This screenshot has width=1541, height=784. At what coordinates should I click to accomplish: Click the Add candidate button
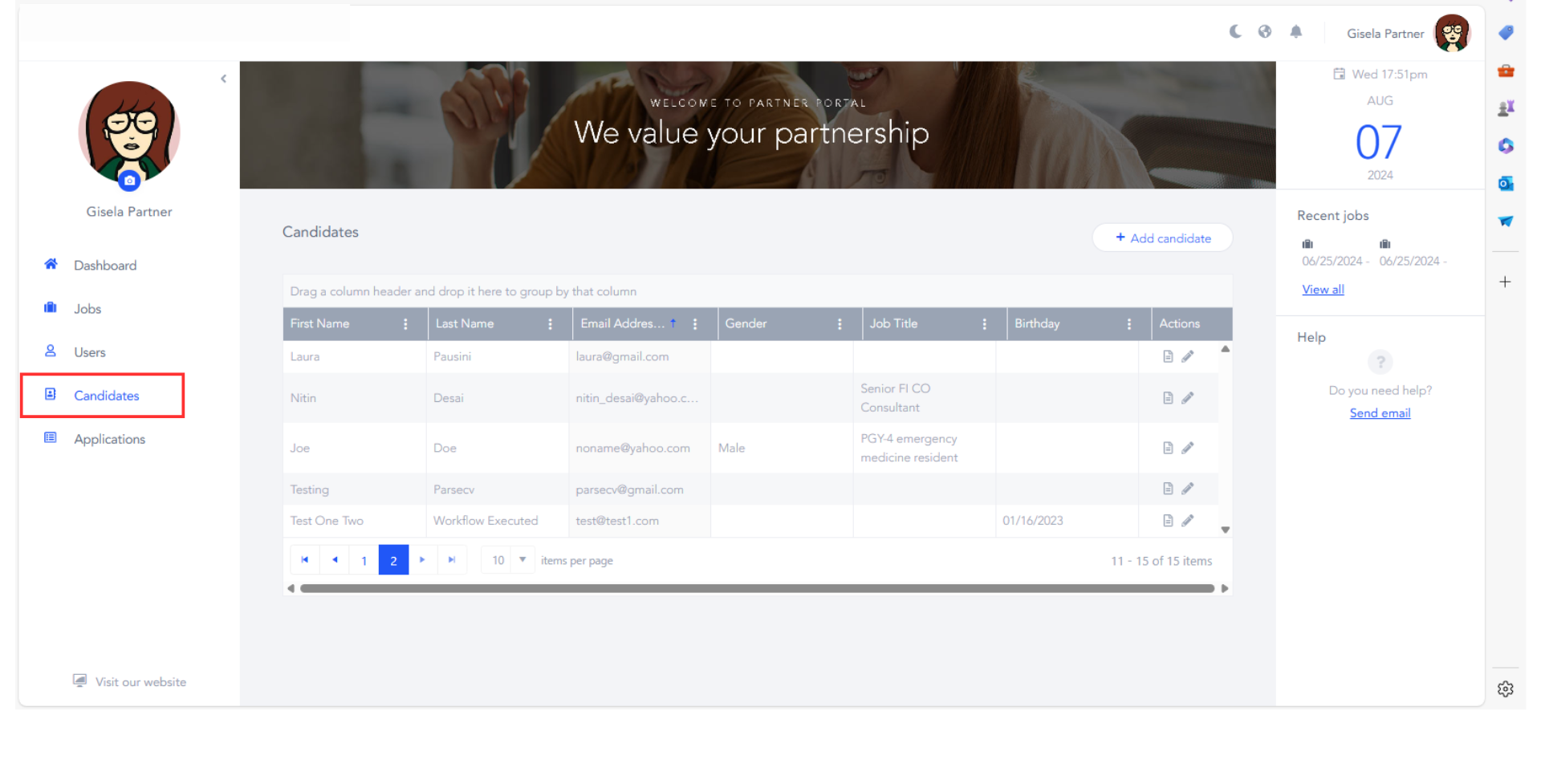[x=1162, y=238]
